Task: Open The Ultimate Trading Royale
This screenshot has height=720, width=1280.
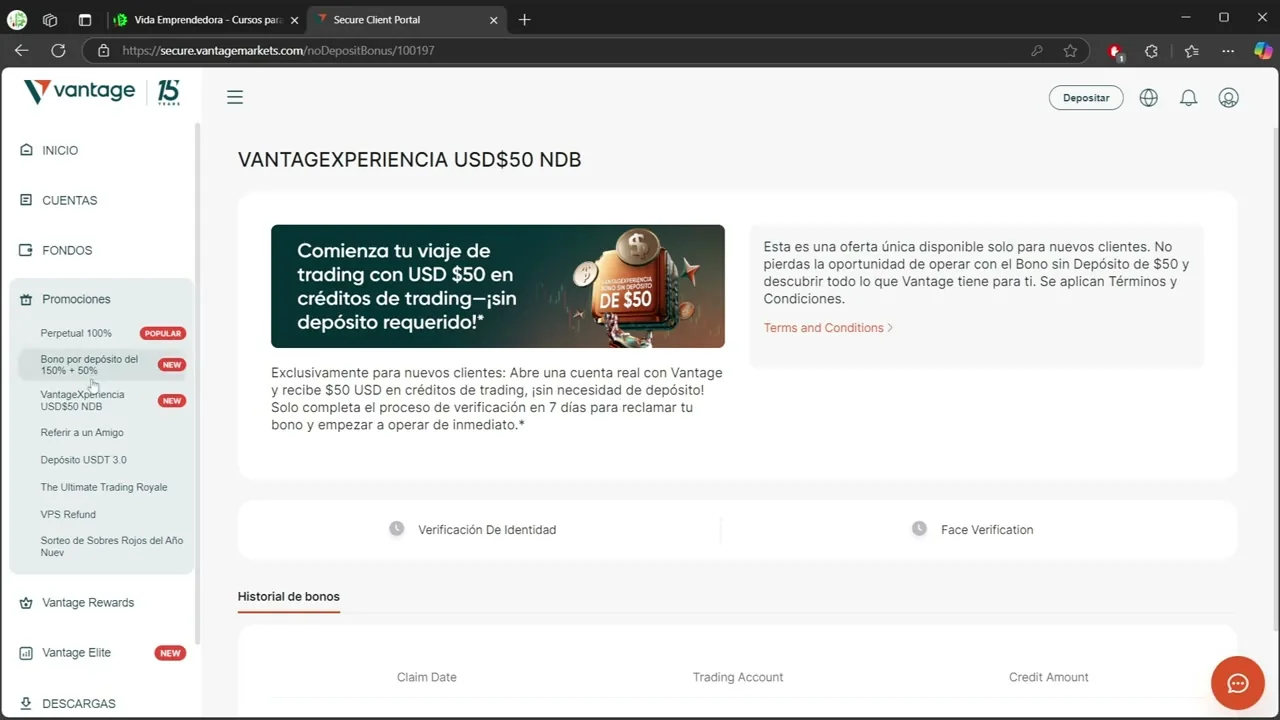Action: [104, 487]
